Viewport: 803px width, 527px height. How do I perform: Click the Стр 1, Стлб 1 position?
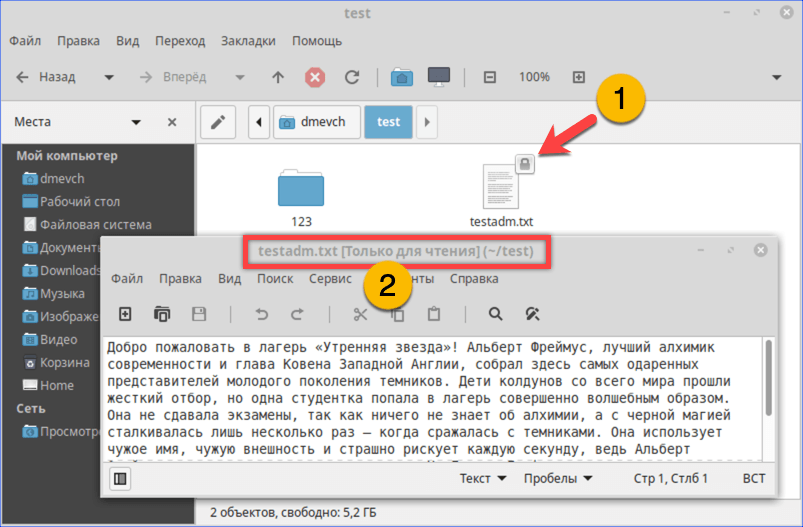(x=671, y=479)
